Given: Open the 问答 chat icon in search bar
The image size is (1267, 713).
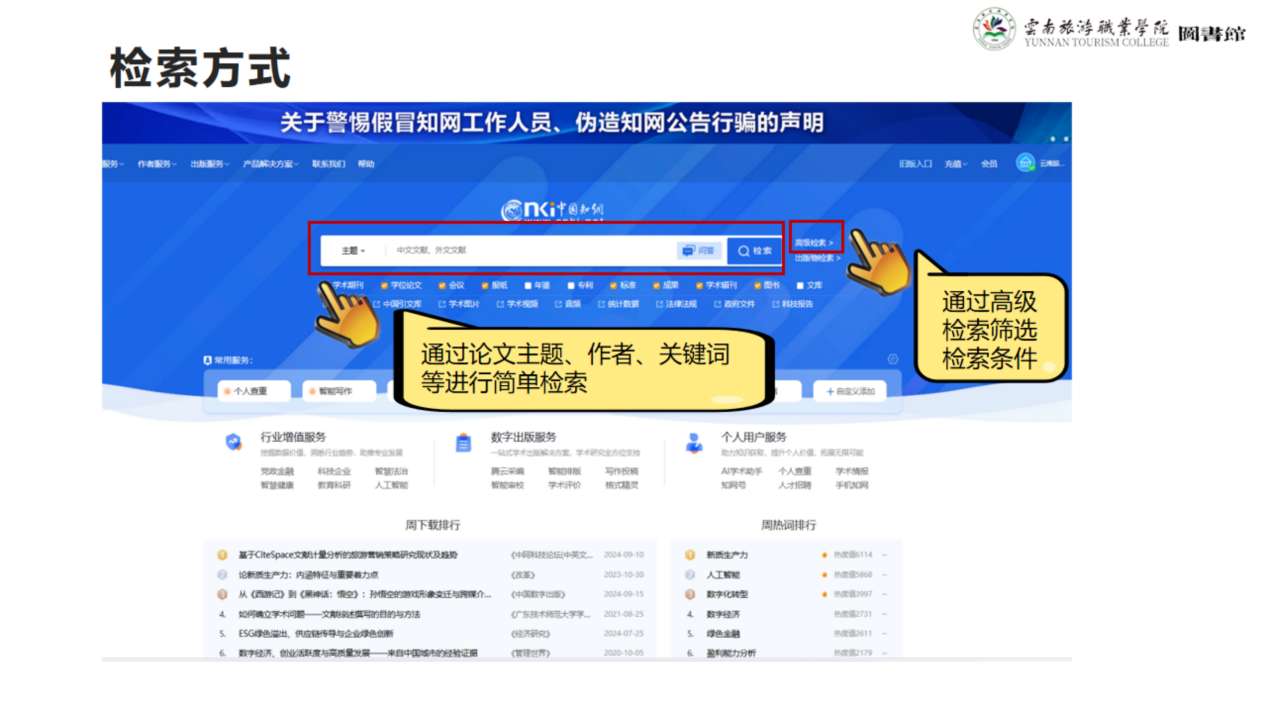Looking at the screenshot, I should (699, 251).
